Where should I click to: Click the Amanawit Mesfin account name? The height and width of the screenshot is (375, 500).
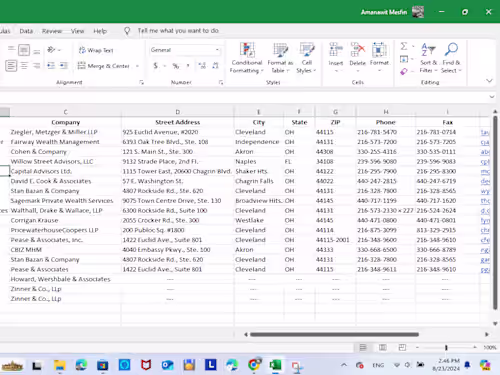(384, 12)
